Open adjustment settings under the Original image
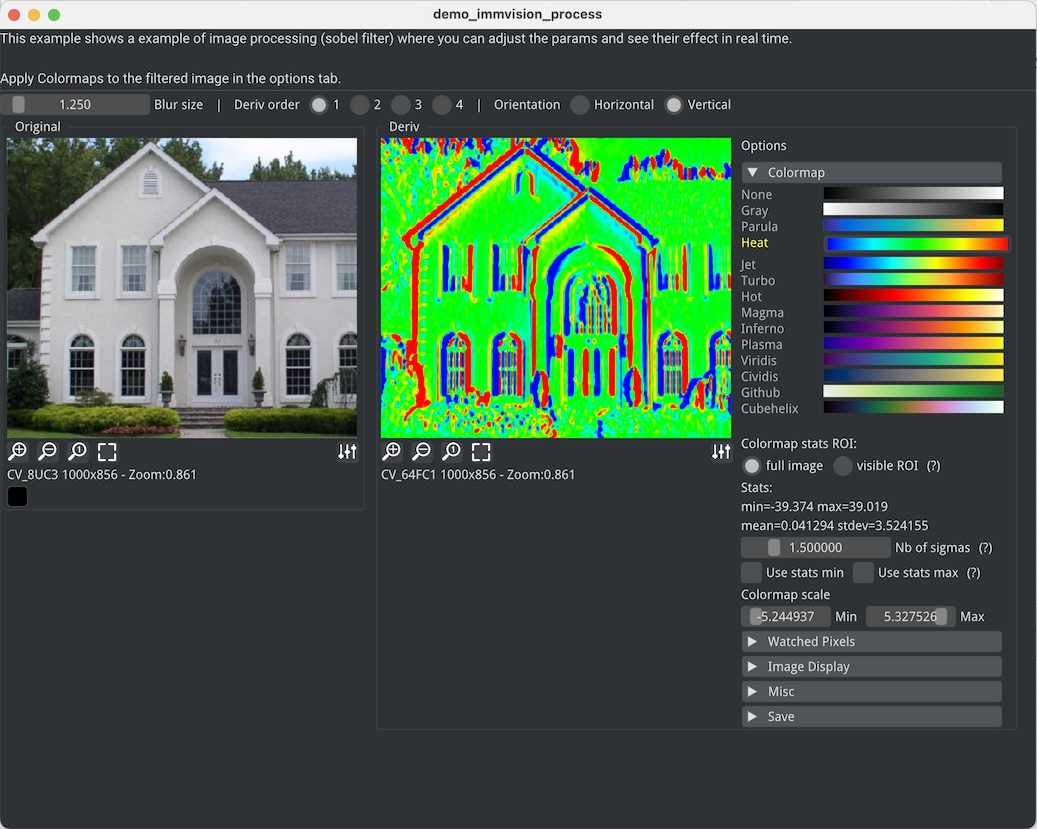Screen dimensions: 1037x829 (347, 451)
